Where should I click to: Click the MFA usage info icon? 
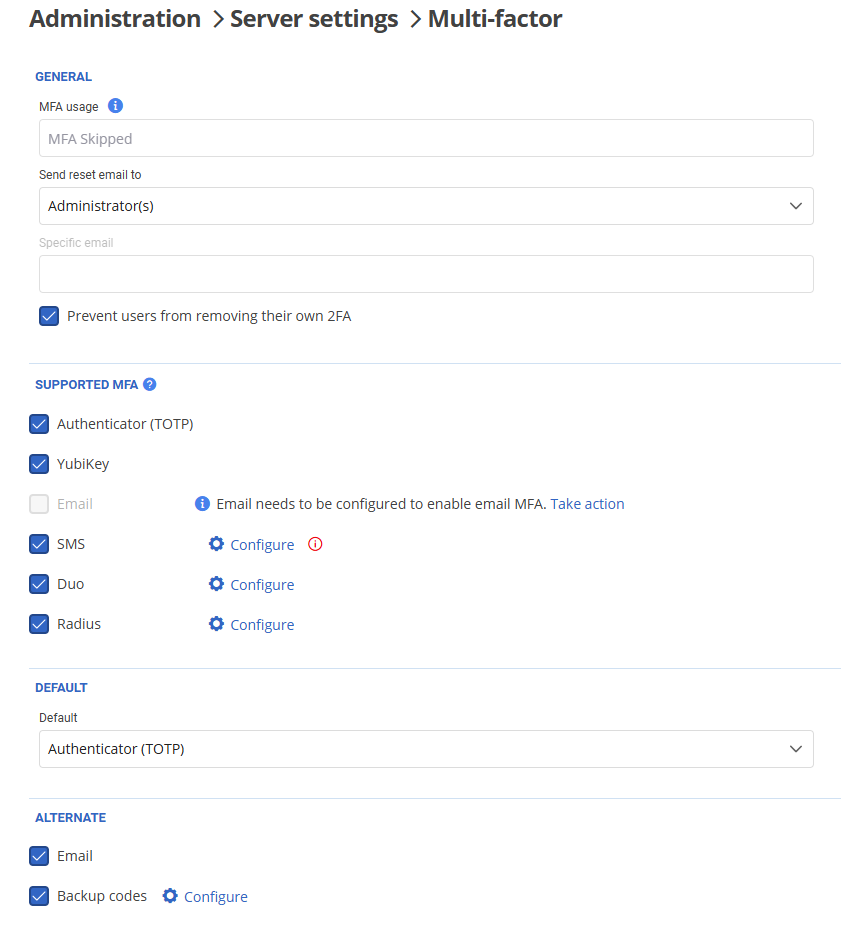tap(115, 106)
